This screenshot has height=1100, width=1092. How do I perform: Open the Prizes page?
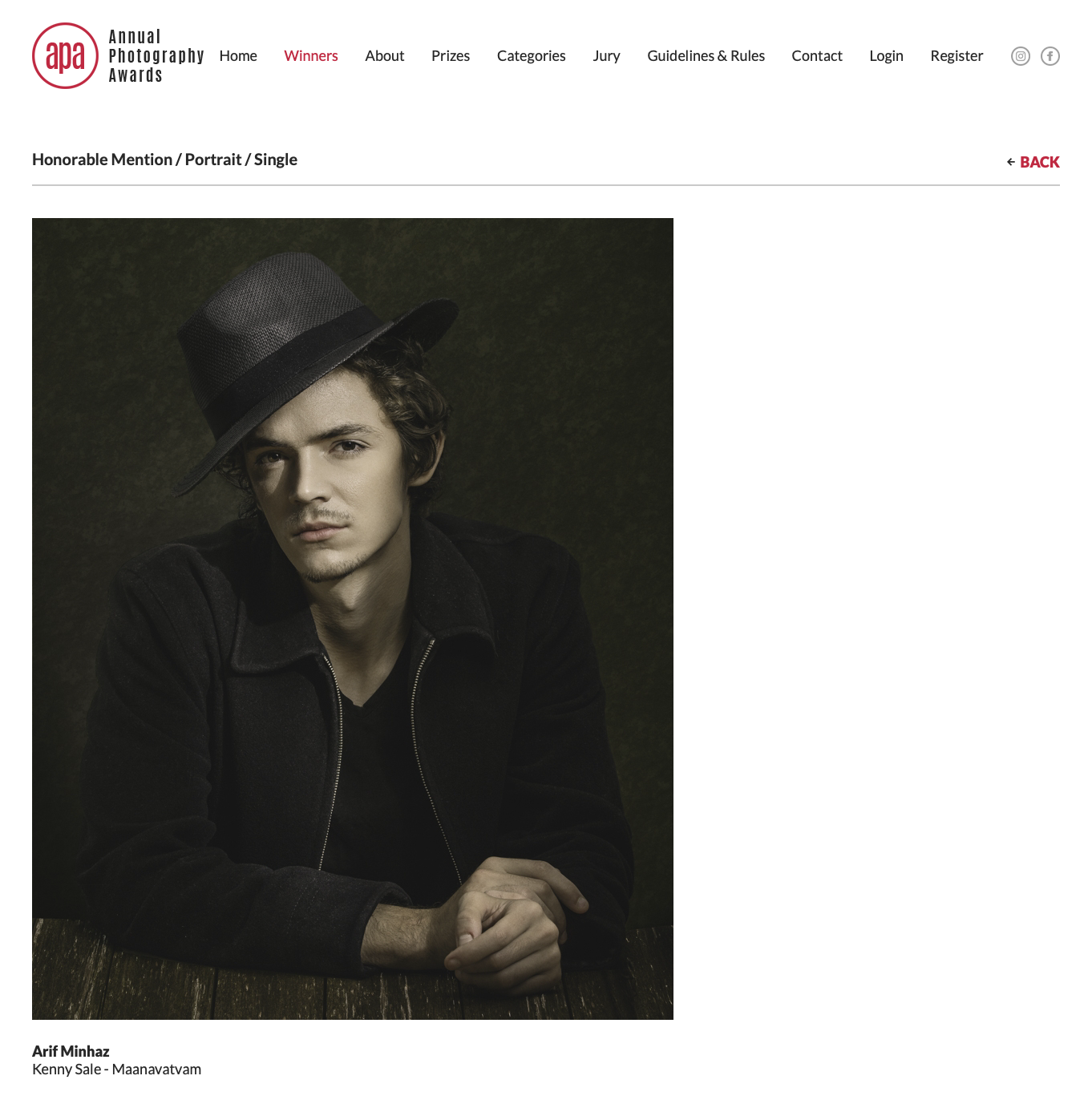[x=451, y=55]
